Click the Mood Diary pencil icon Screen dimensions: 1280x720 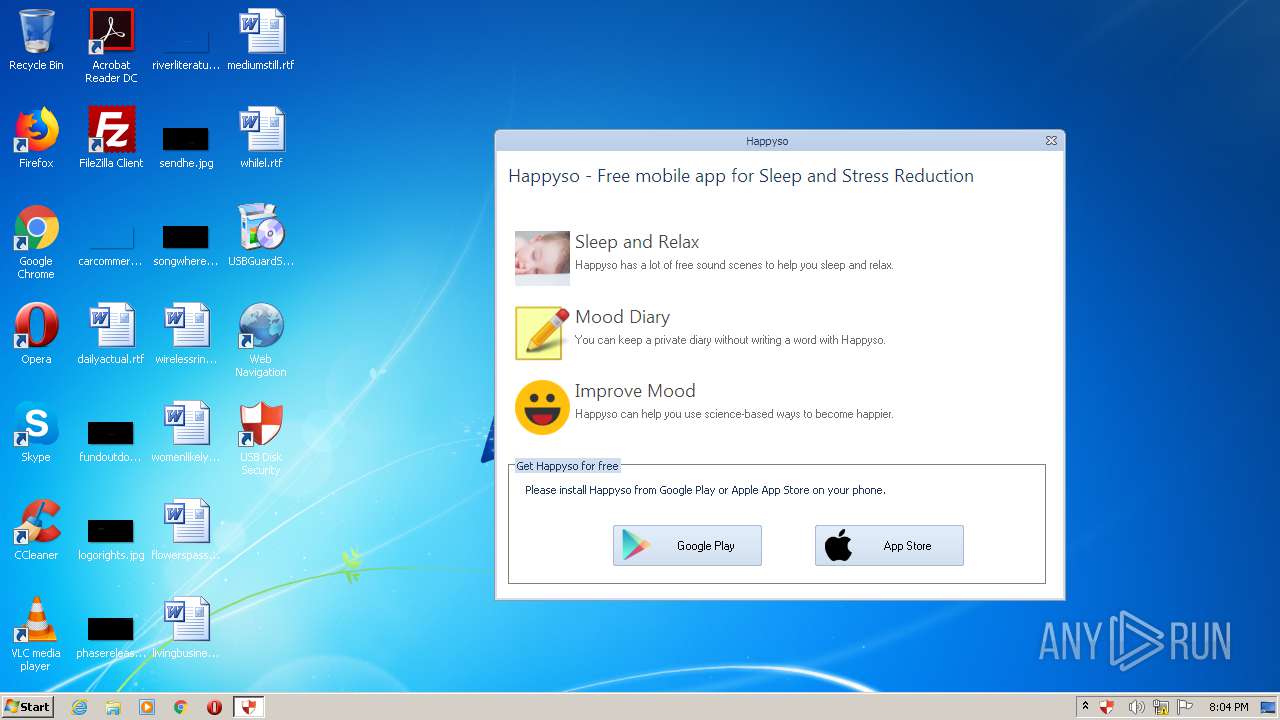pyautogui.click(x=542, y=333)
